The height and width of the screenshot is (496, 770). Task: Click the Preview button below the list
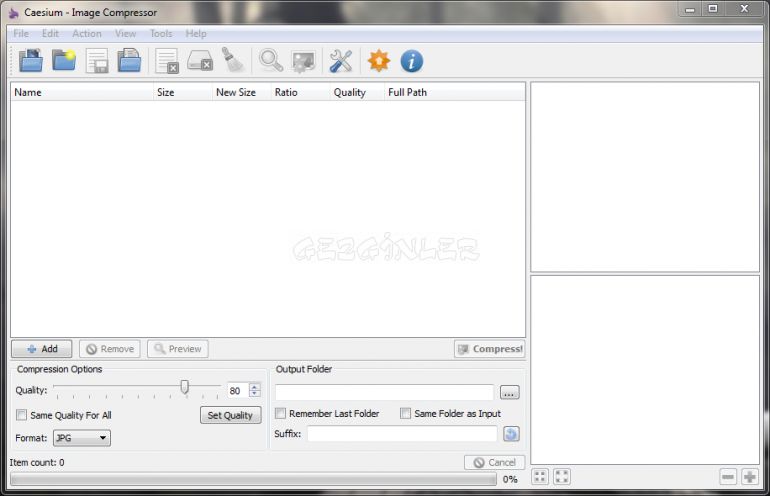click(x=178, y=349)
